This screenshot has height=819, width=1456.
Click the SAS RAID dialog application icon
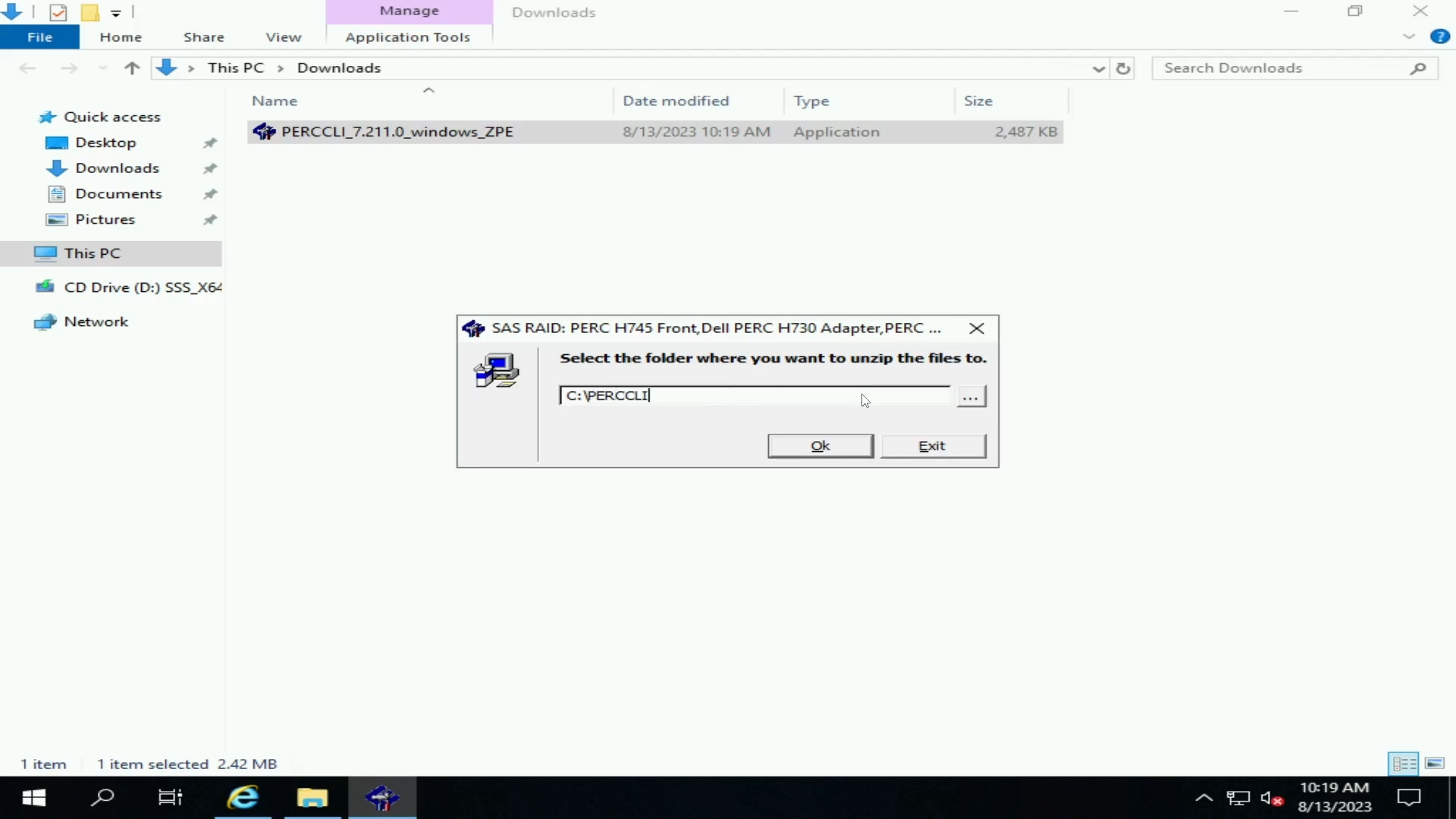472,327
